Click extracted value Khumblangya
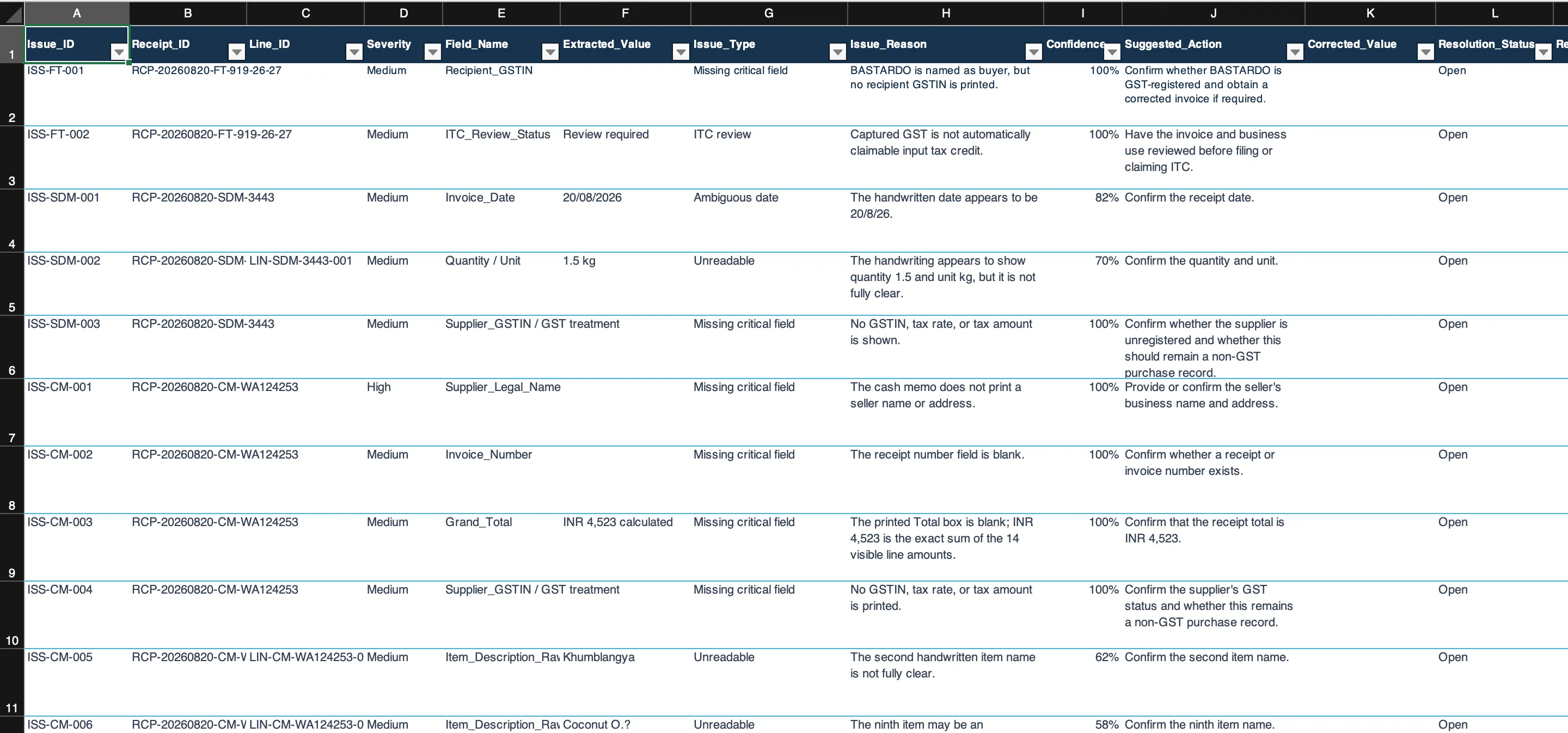Image resolution: width=1568 pixels, height=733 pixels. pos(626,682)
